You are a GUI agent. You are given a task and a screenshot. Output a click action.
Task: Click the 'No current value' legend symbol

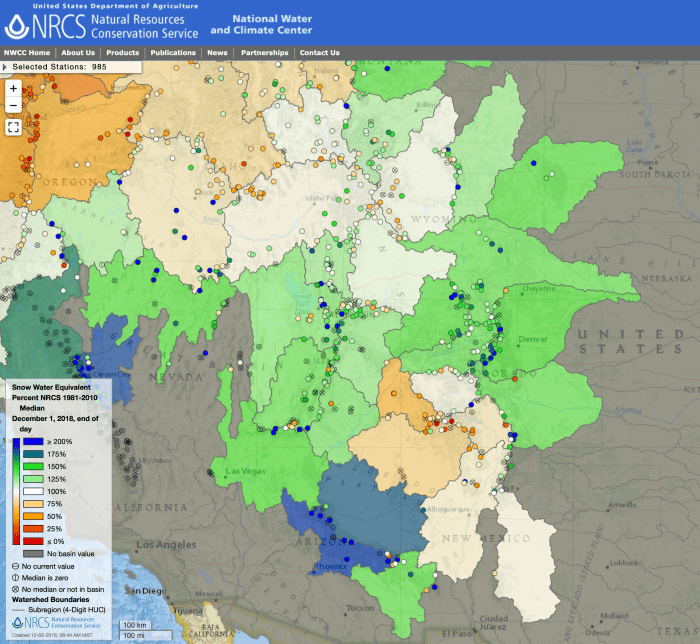coord(13,566)
